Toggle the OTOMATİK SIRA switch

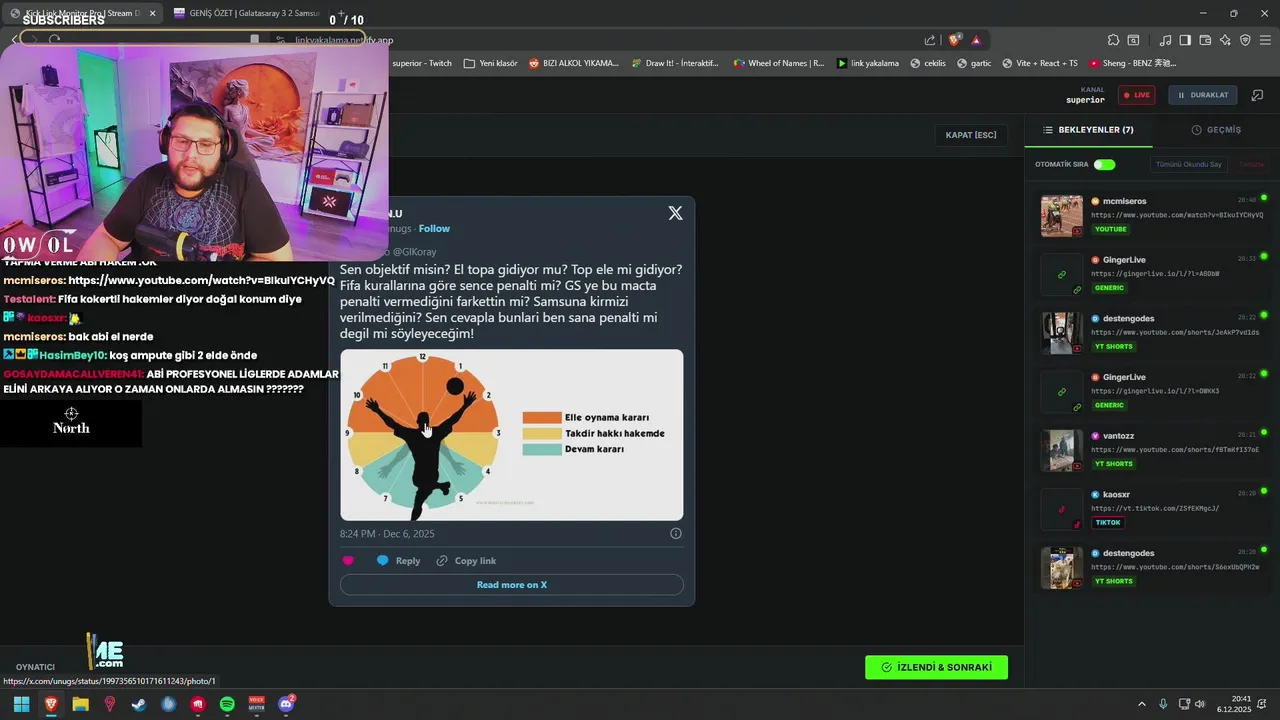[1104, 164]
